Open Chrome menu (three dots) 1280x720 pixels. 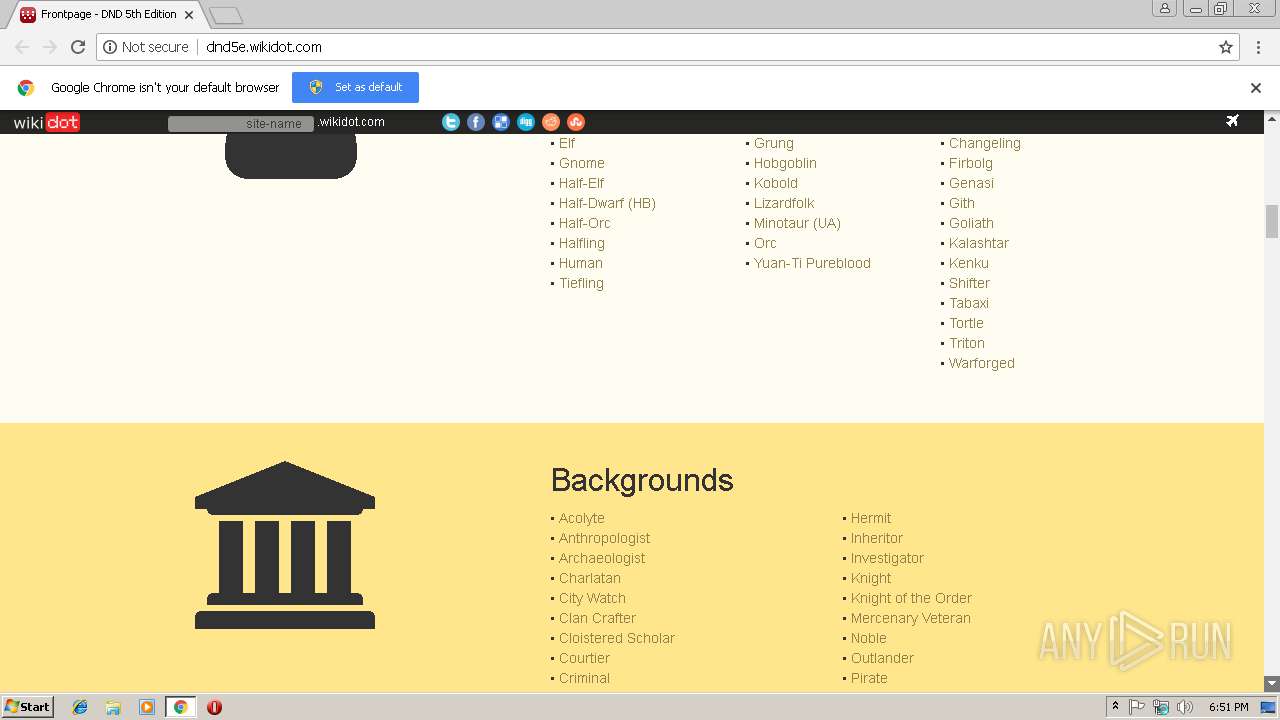point(1258,47)
